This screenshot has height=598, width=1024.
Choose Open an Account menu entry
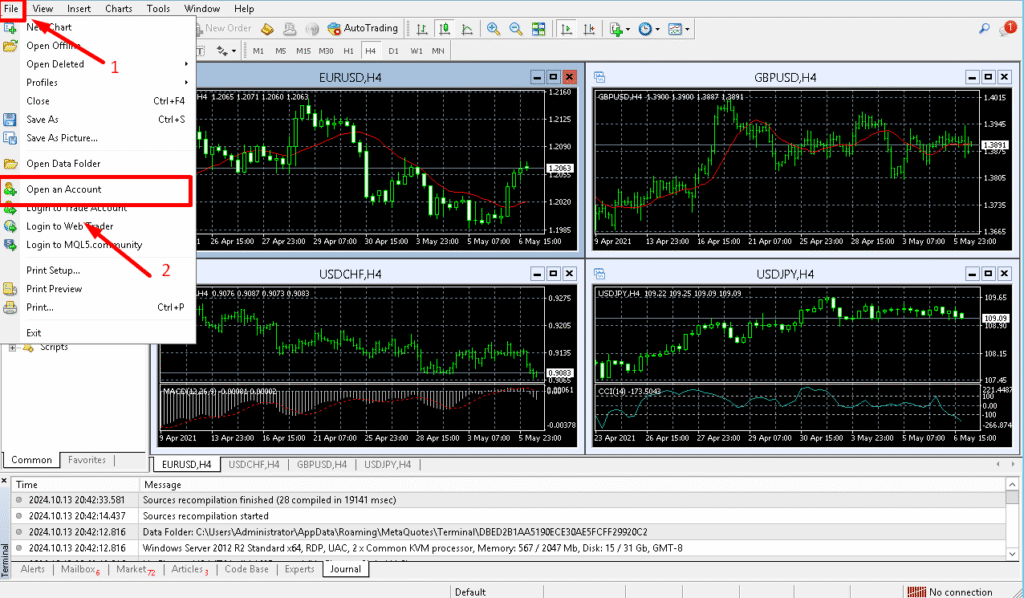point(97,190)
